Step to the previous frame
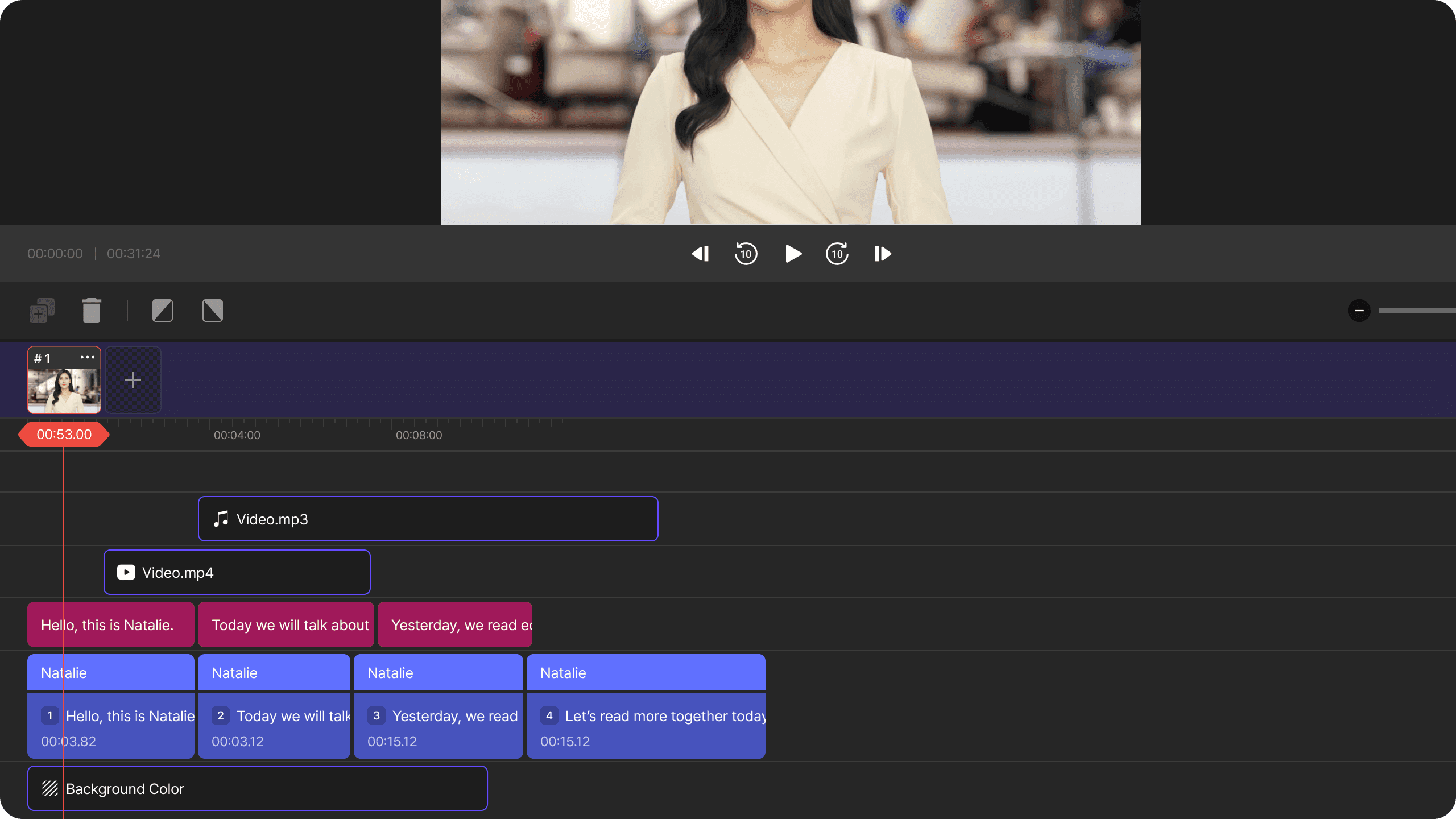Image resolution: width=1456 pixels, height=819 pixels. pyautogui.click(x=700, y=254)
